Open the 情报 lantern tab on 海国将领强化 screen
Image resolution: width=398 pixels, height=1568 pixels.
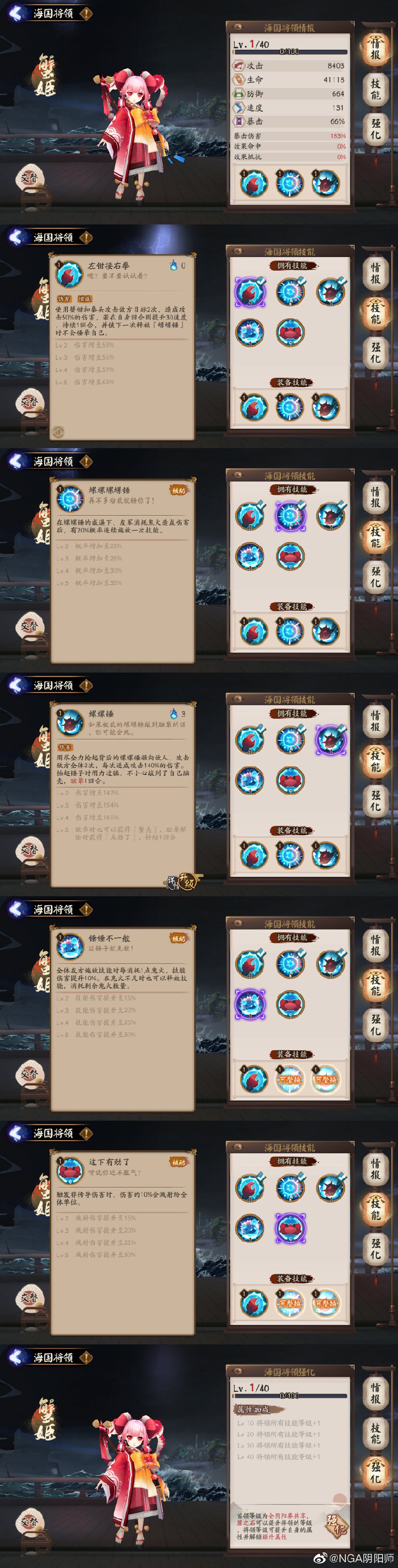tap(376, 1393)
